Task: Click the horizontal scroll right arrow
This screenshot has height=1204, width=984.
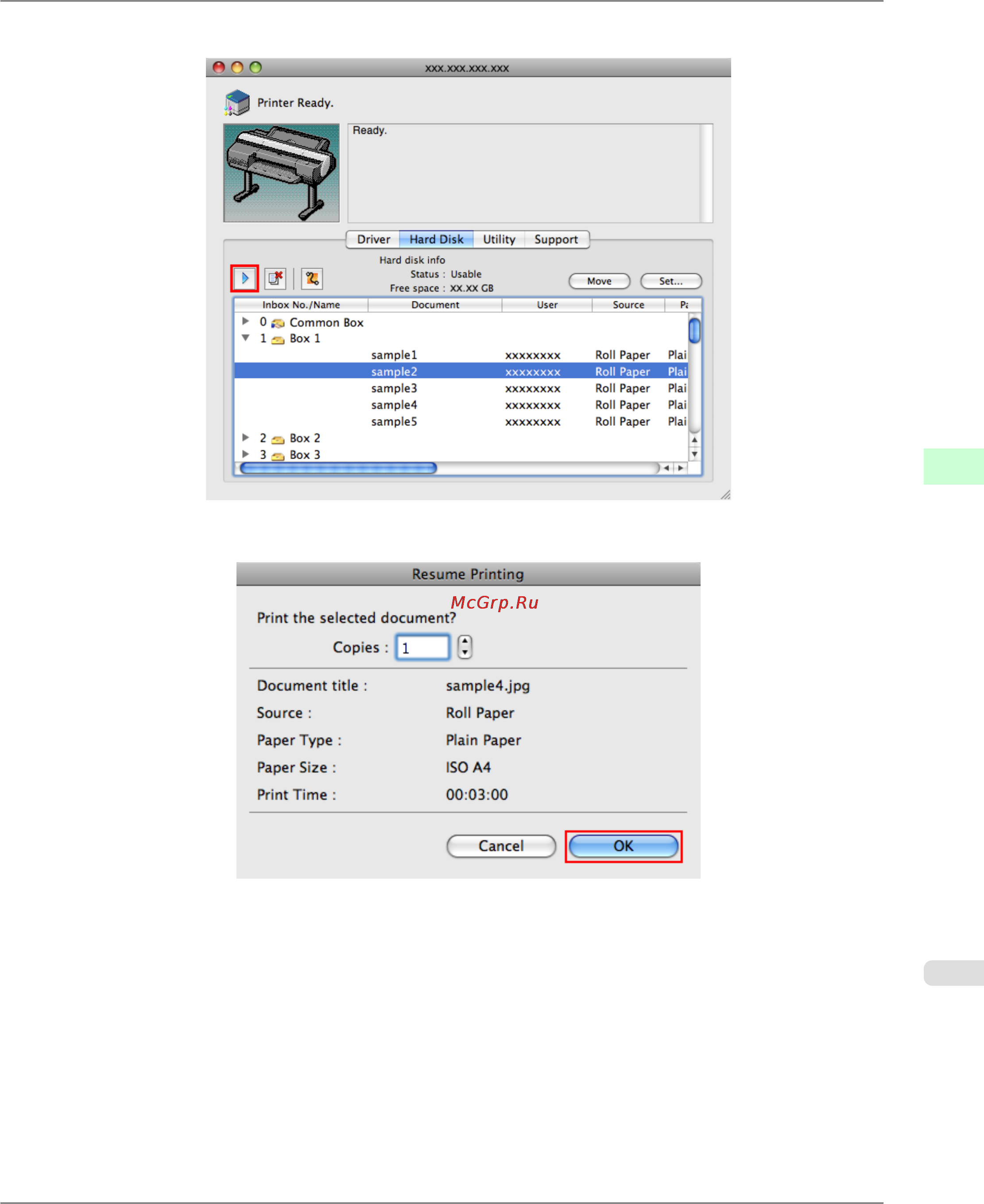Action: tap(681, 468)
